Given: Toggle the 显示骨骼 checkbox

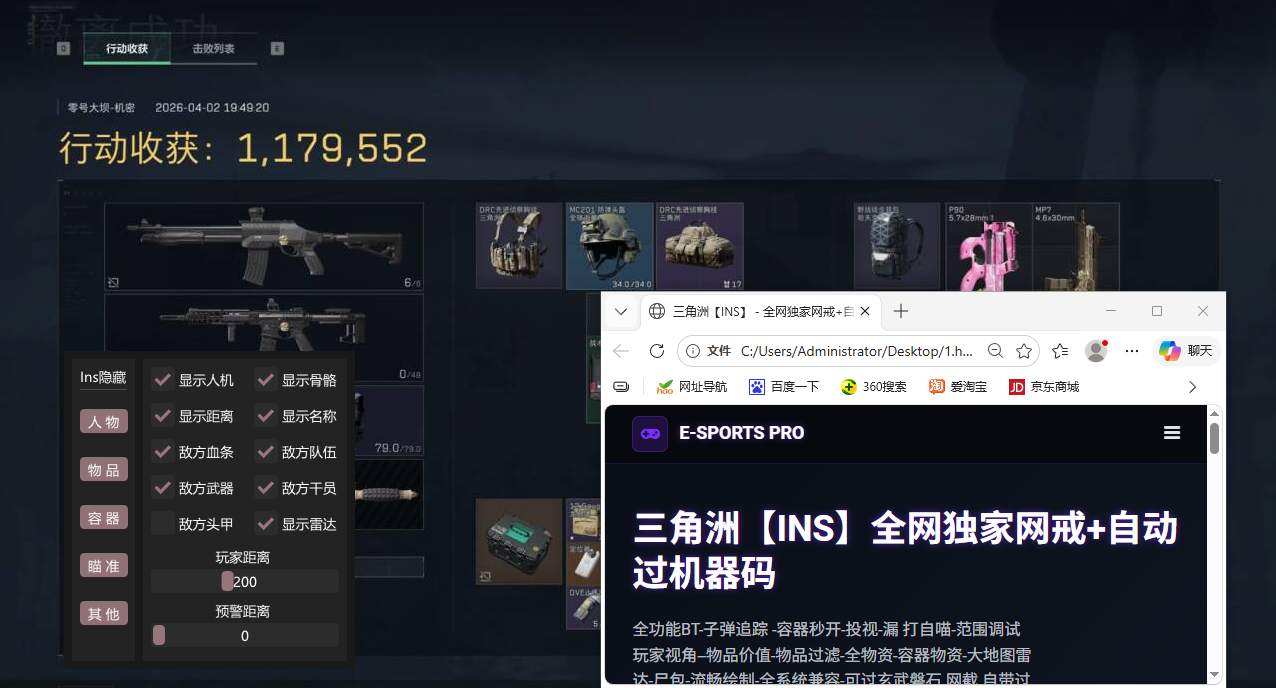Looking at the screenshot, I should 265,380.
